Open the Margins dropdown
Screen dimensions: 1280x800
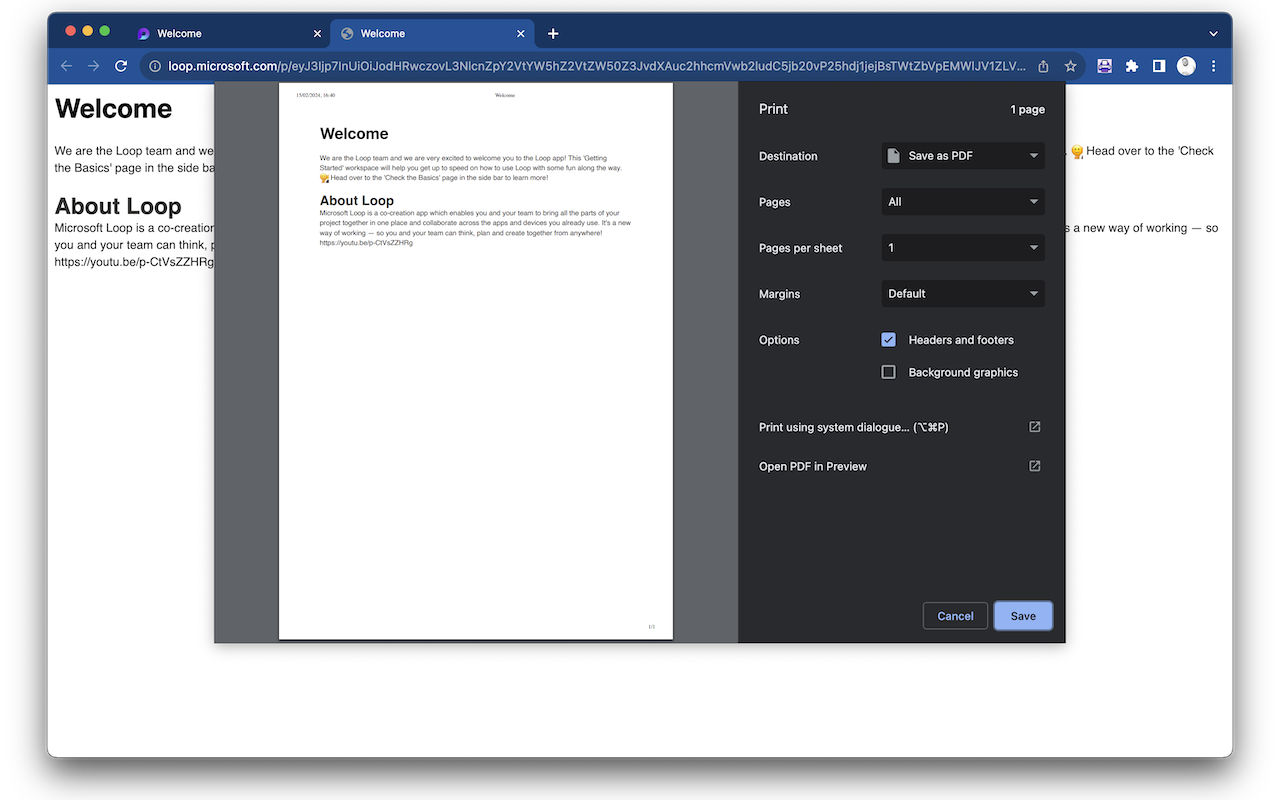coord(963,294)
